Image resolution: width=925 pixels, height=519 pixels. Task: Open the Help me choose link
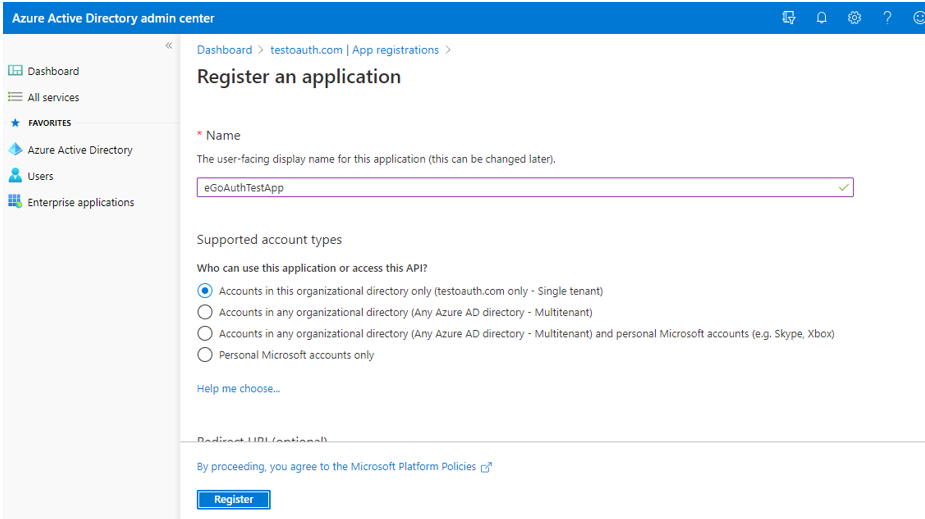point(238,389)
